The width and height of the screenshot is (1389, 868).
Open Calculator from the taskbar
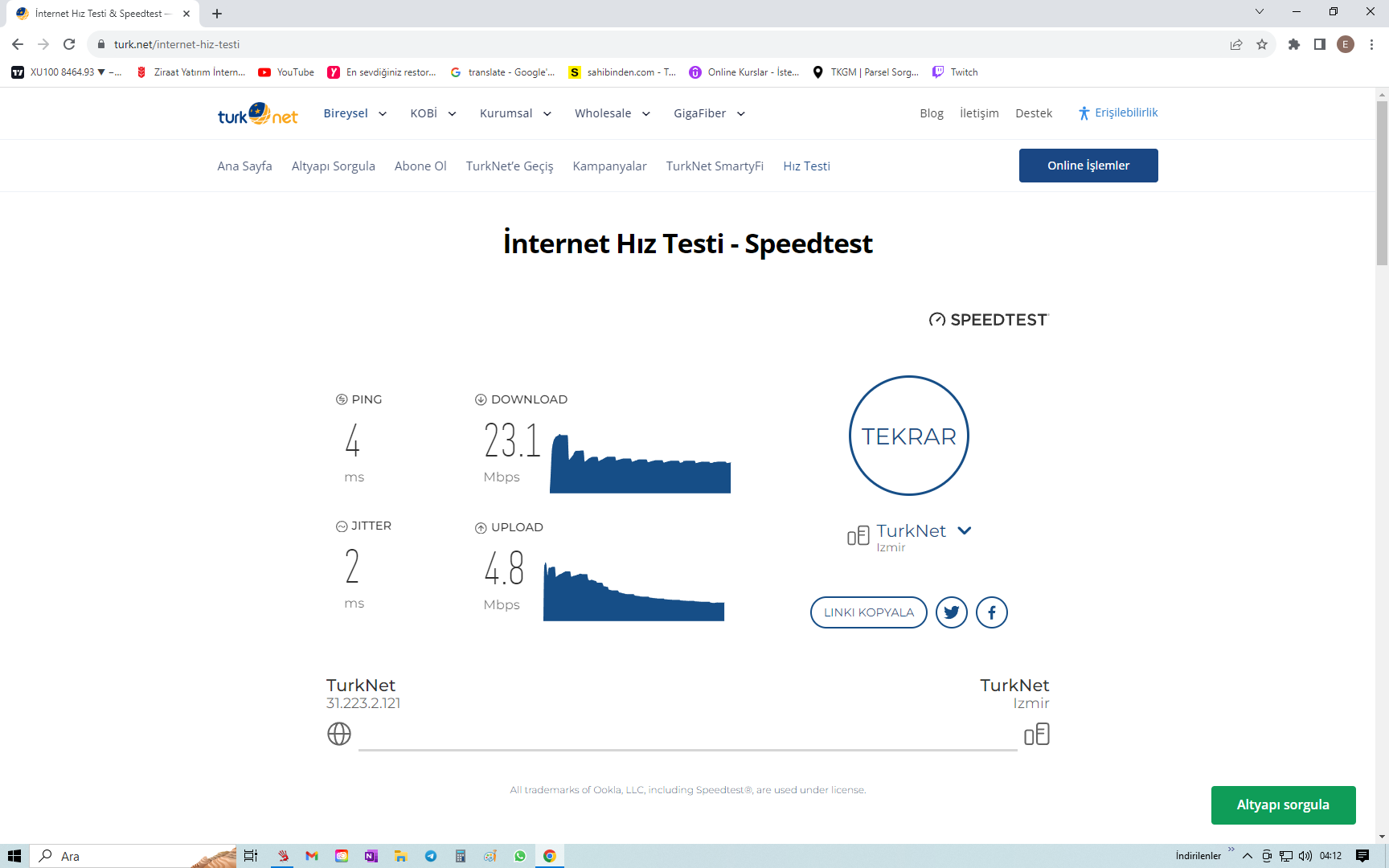click(x=461, y=856)
